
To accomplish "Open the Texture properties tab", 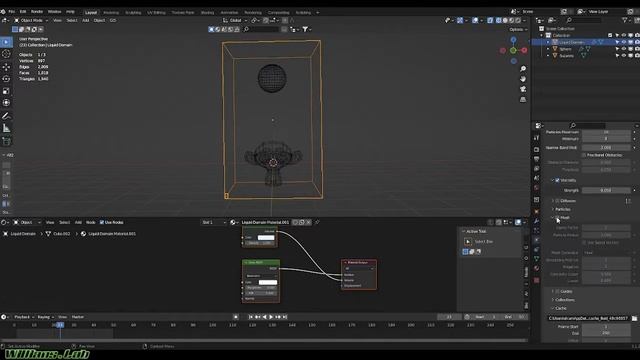I will click(x=536, y=280).
